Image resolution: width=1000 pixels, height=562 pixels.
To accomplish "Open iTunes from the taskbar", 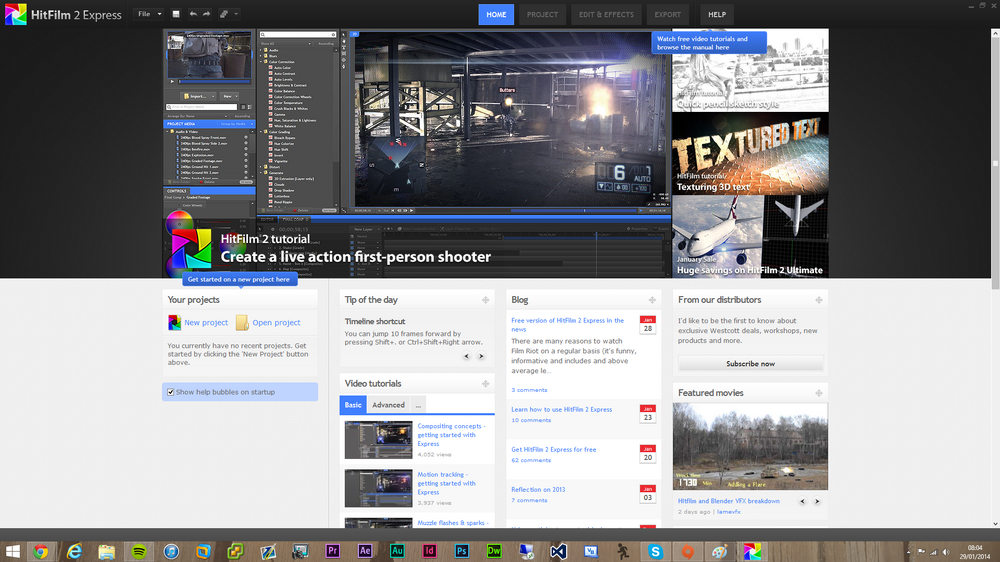I will pyautogui.click(x=171, y=551).
